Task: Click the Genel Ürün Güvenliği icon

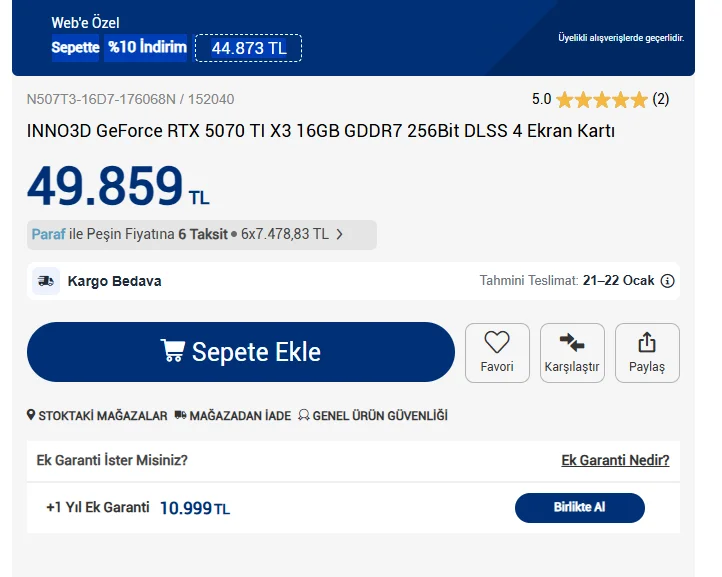Action: coord(303,415)
